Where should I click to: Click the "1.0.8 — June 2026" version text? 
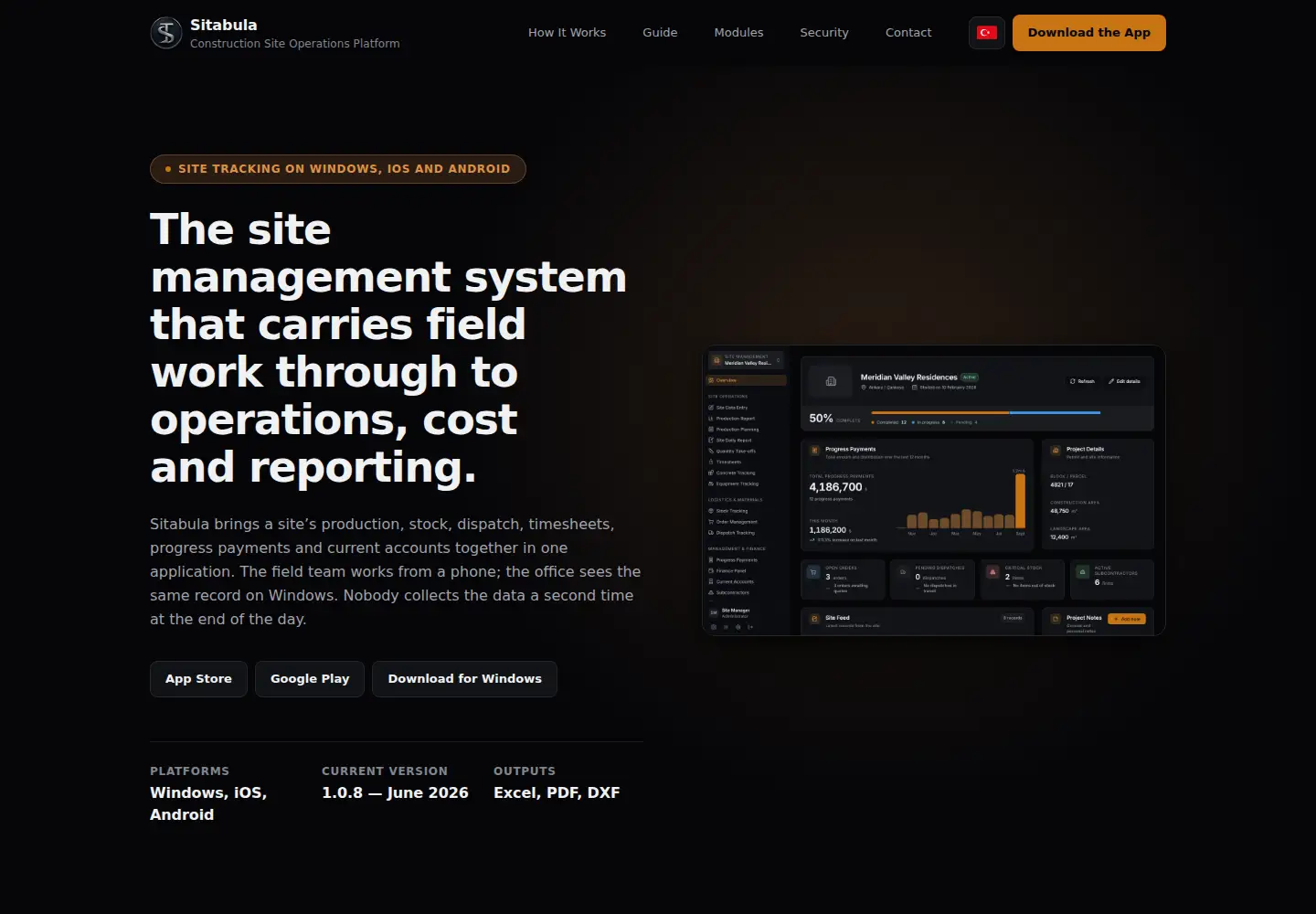[x=395, y=793]
